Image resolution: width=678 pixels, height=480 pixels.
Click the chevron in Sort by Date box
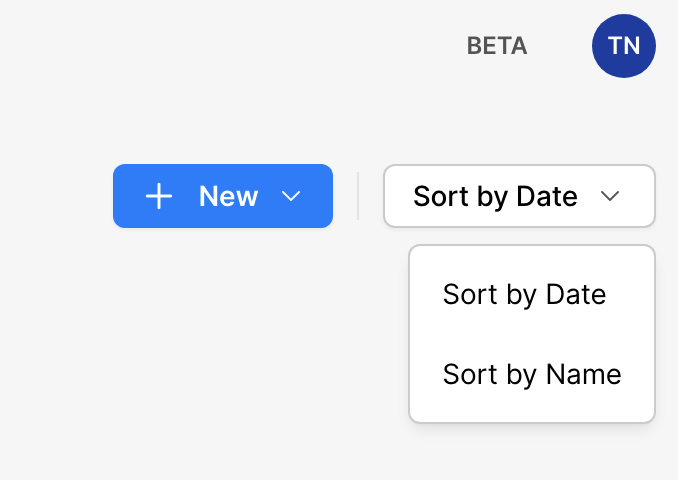click(611, 196)
